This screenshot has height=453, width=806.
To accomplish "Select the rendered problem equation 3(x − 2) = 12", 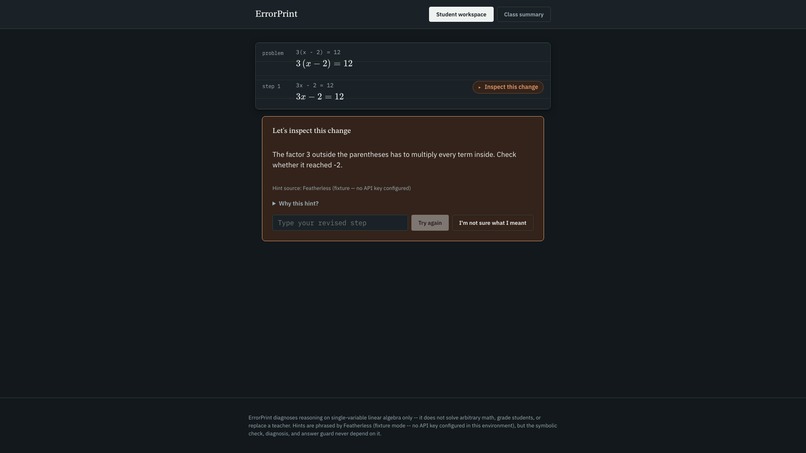I will 324,64.
